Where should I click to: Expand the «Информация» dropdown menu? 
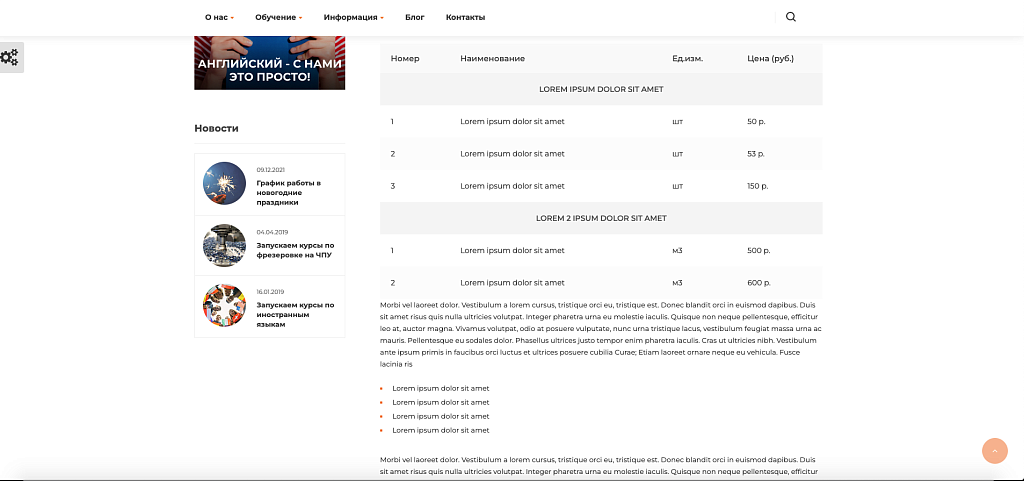tap(353, 18)
